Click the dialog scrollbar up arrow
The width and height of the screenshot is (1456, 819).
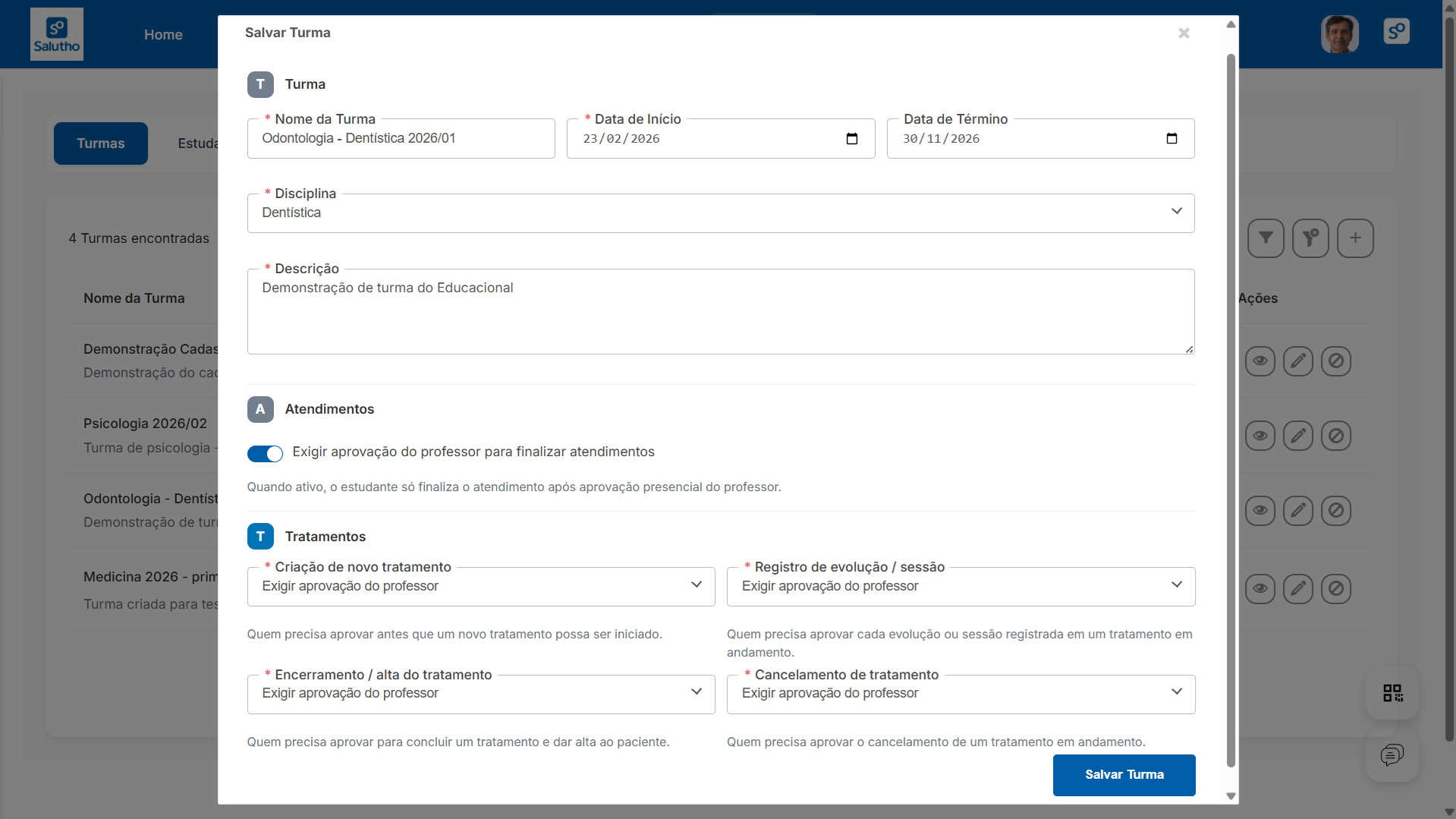point(1231,24)
